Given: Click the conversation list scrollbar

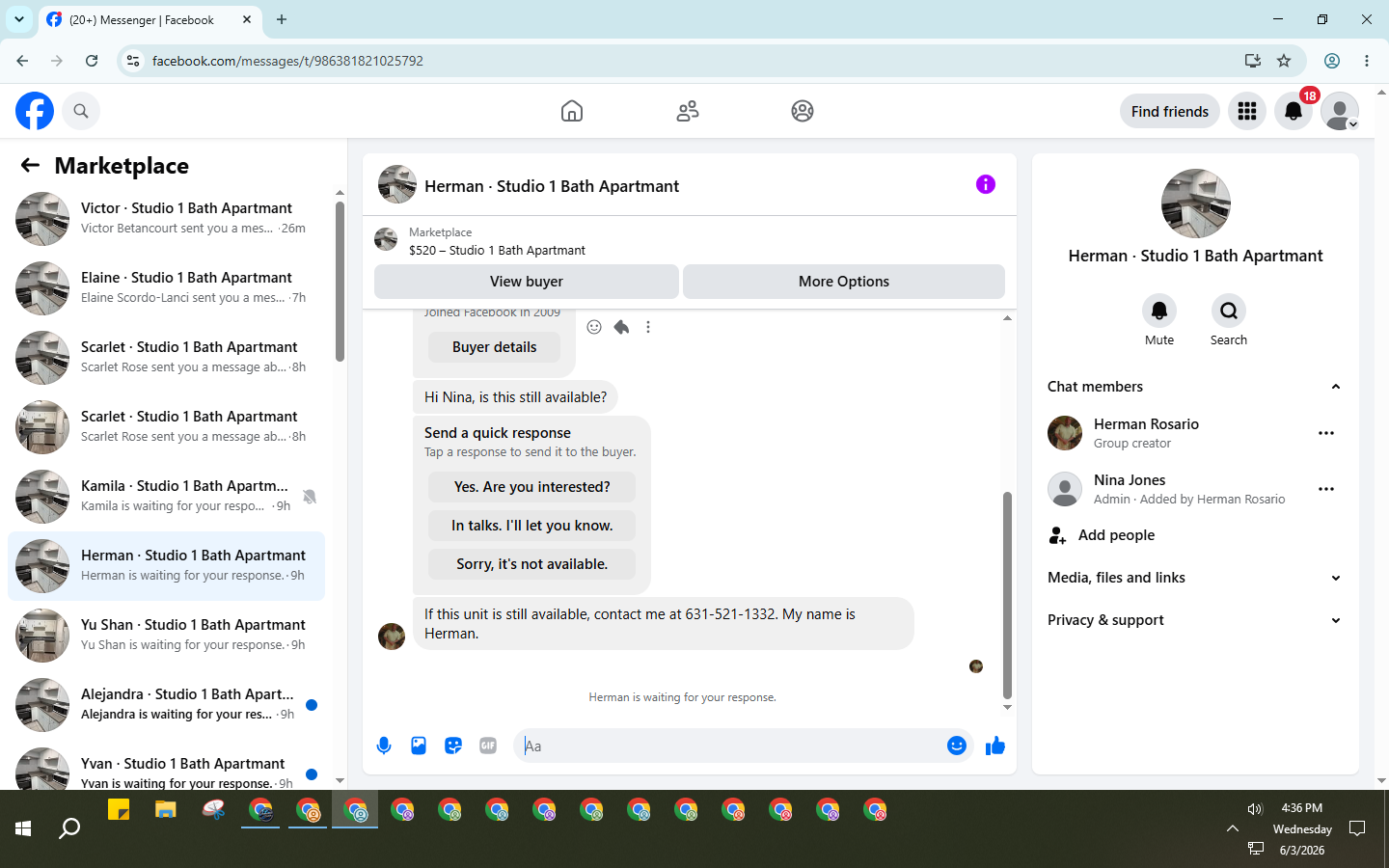Looking at the screenshot, I should 340,282.
